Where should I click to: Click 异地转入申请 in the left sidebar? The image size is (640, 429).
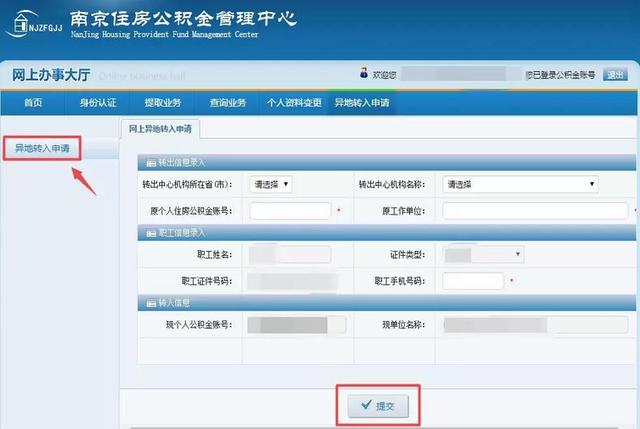pyautogui.click(x=42, y=148)
